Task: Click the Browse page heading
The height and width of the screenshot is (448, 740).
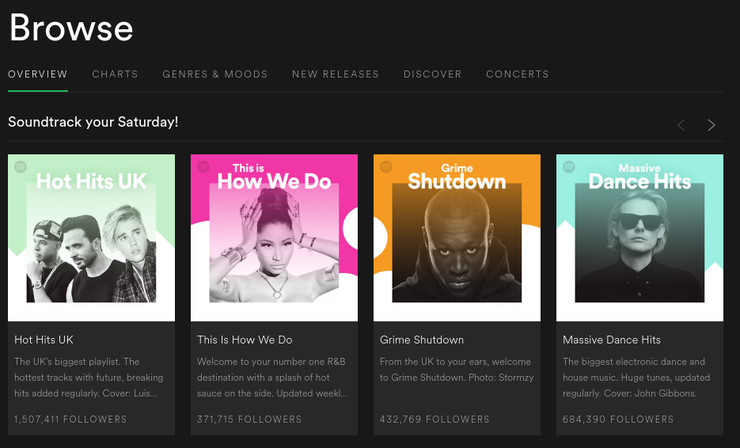Action: [x=71, y=27]
